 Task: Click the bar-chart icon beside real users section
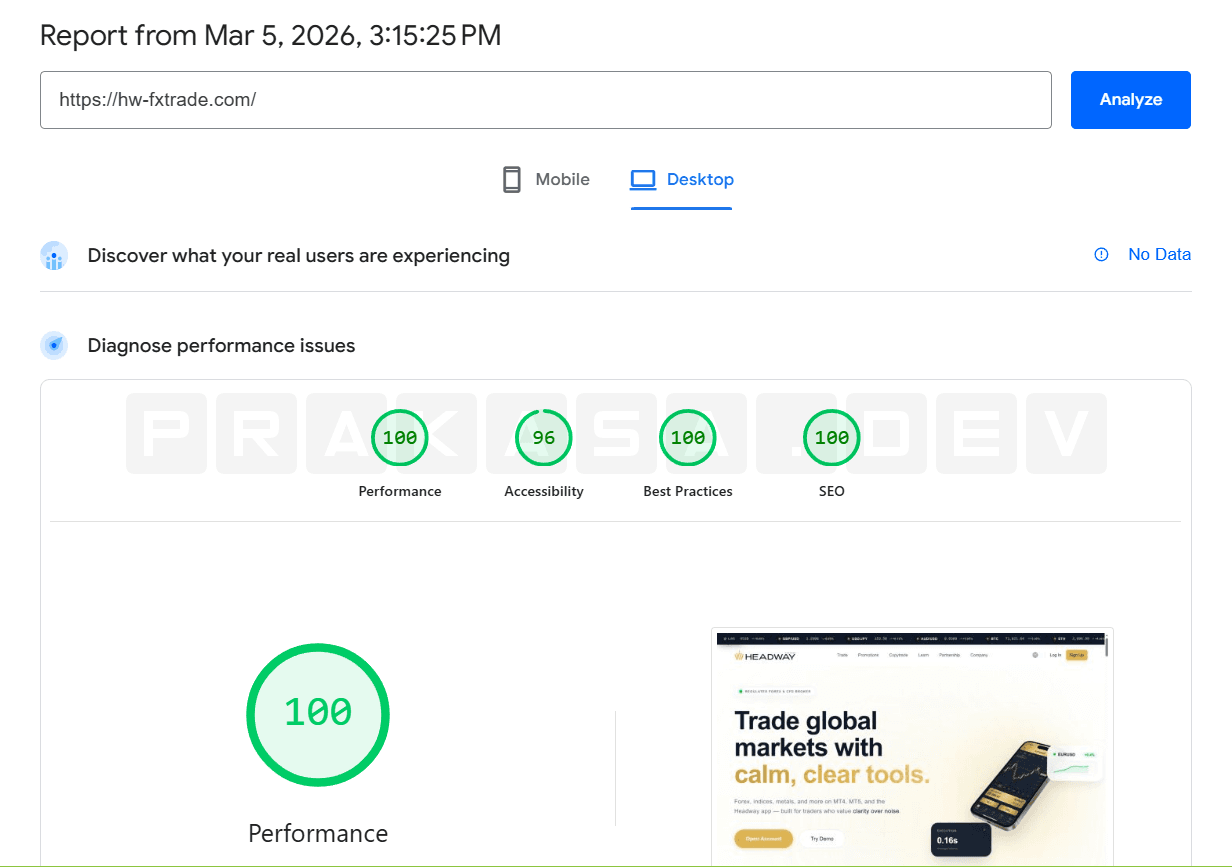pos(53,256)
